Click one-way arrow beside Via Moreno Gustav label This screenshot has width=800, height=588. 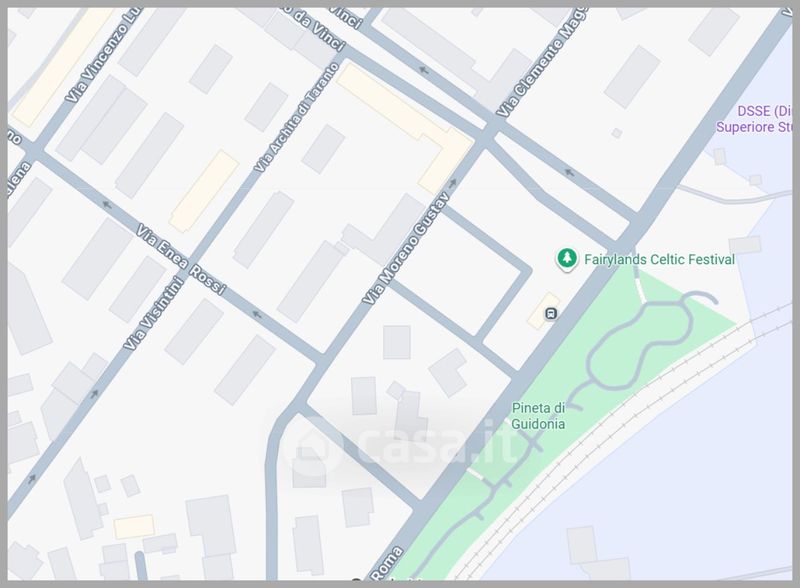pos(452,184)
